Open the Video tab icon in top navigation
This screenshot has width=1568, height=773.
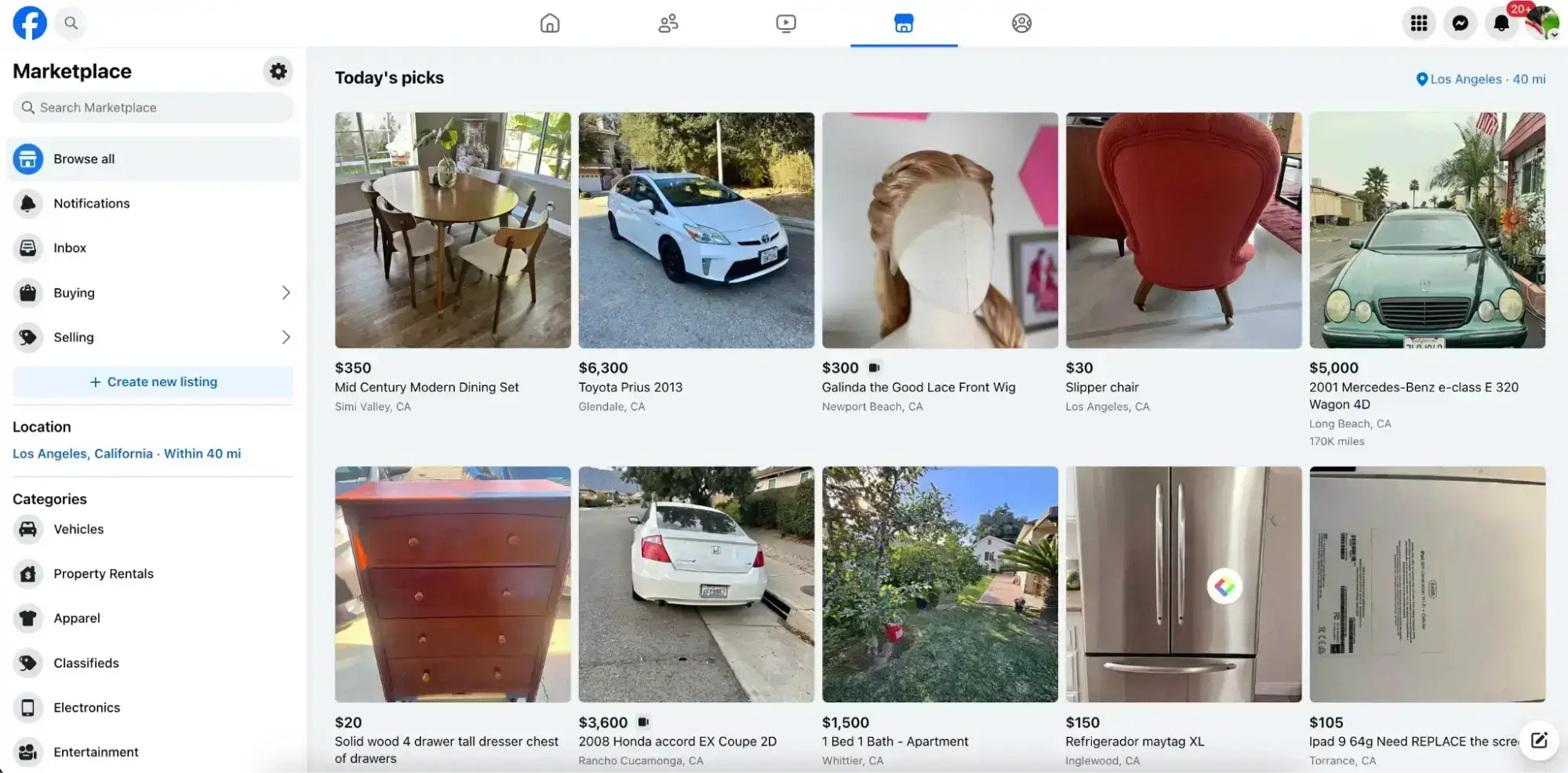coord(785,23)
